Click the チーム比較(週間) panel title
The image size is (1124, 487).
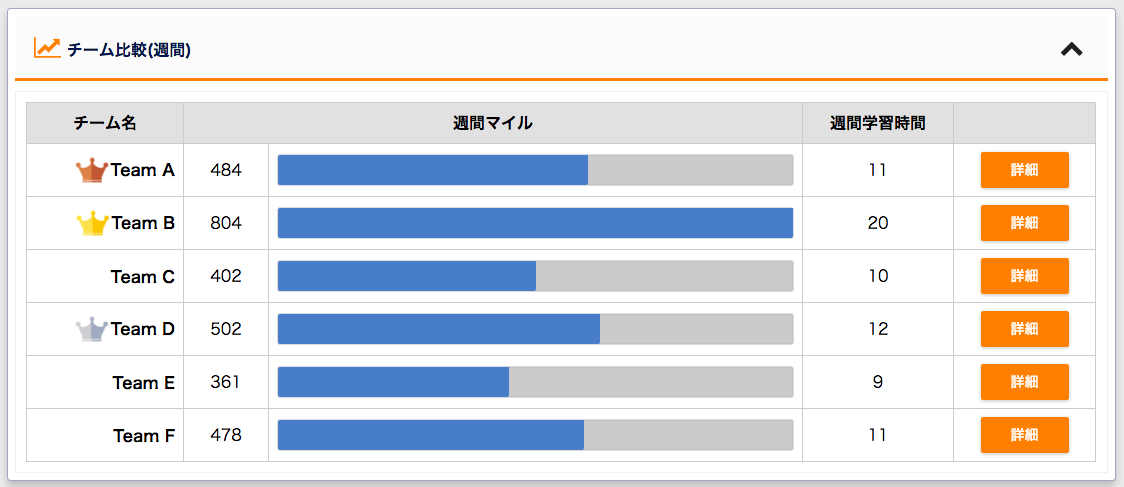tap(129, 50)
